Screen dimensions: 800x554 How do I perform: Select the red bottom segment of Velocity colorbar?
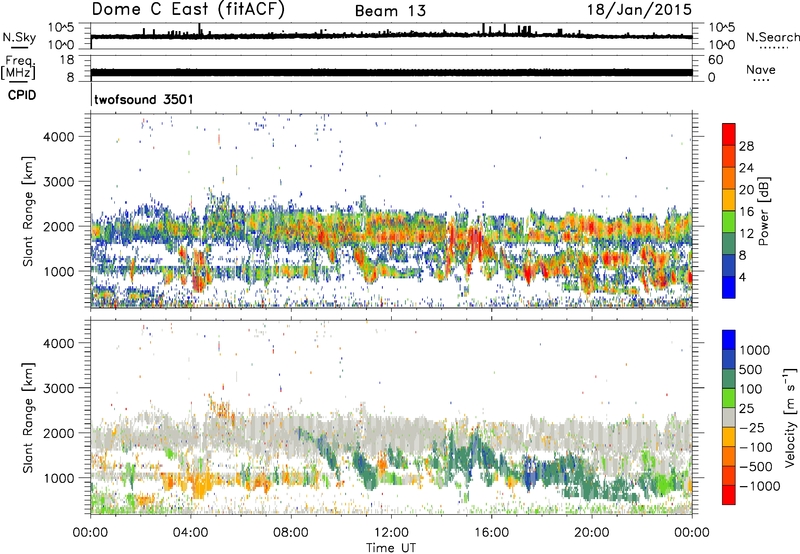tap(729, 495)
